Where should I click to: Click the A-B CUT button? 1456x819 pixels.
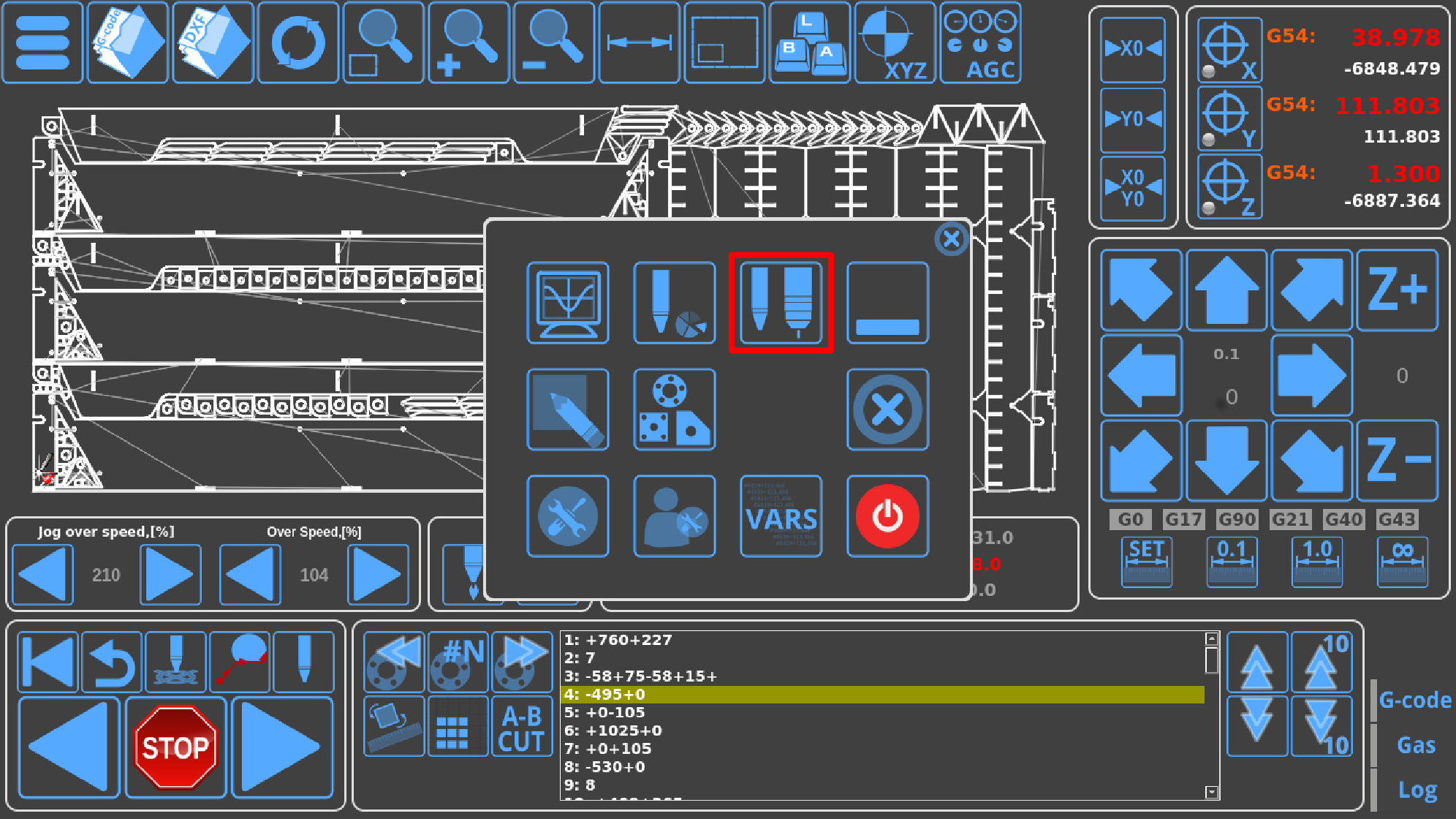[x=521, y=728]
